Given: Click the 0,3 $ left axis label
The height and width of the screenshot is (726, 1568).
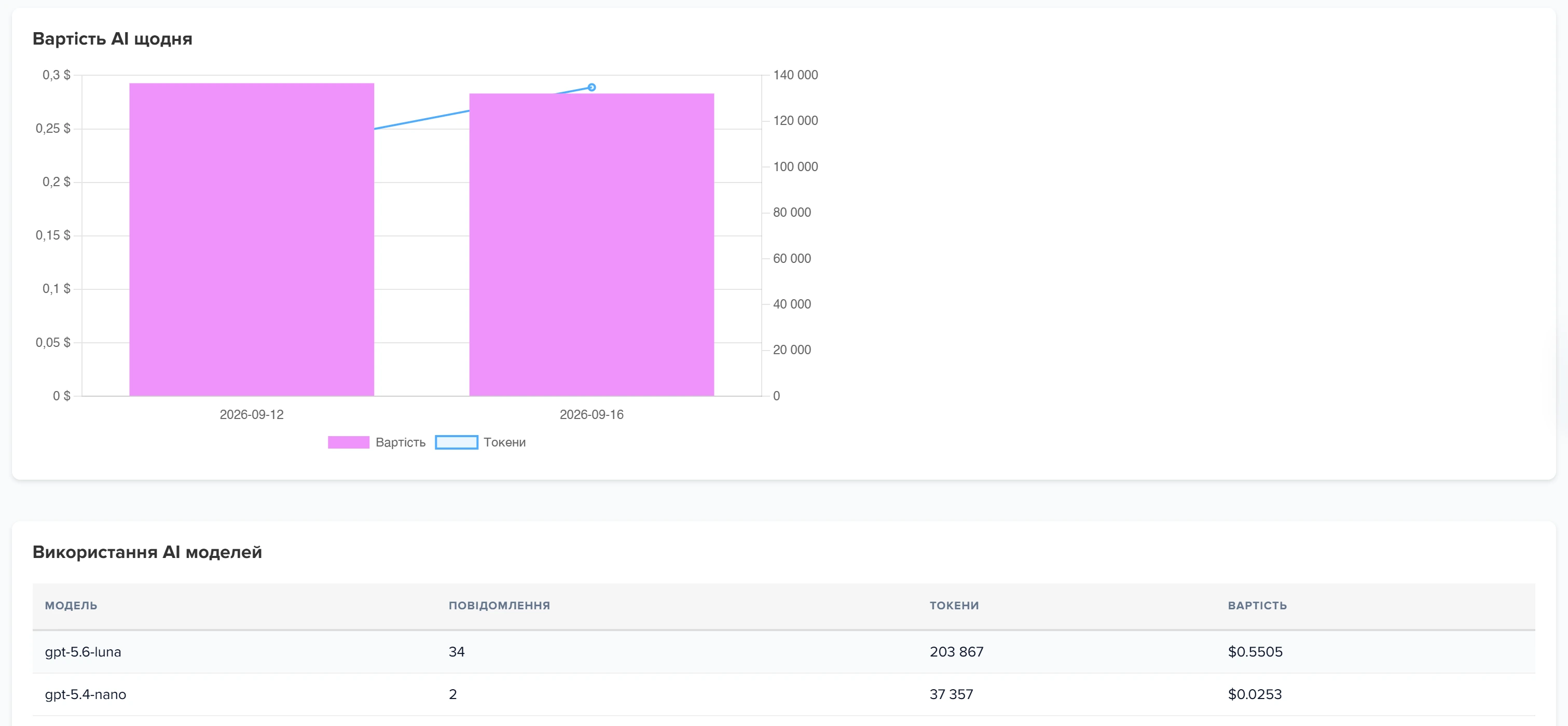Looking at the screenshot, I should [x=56, y=75].
